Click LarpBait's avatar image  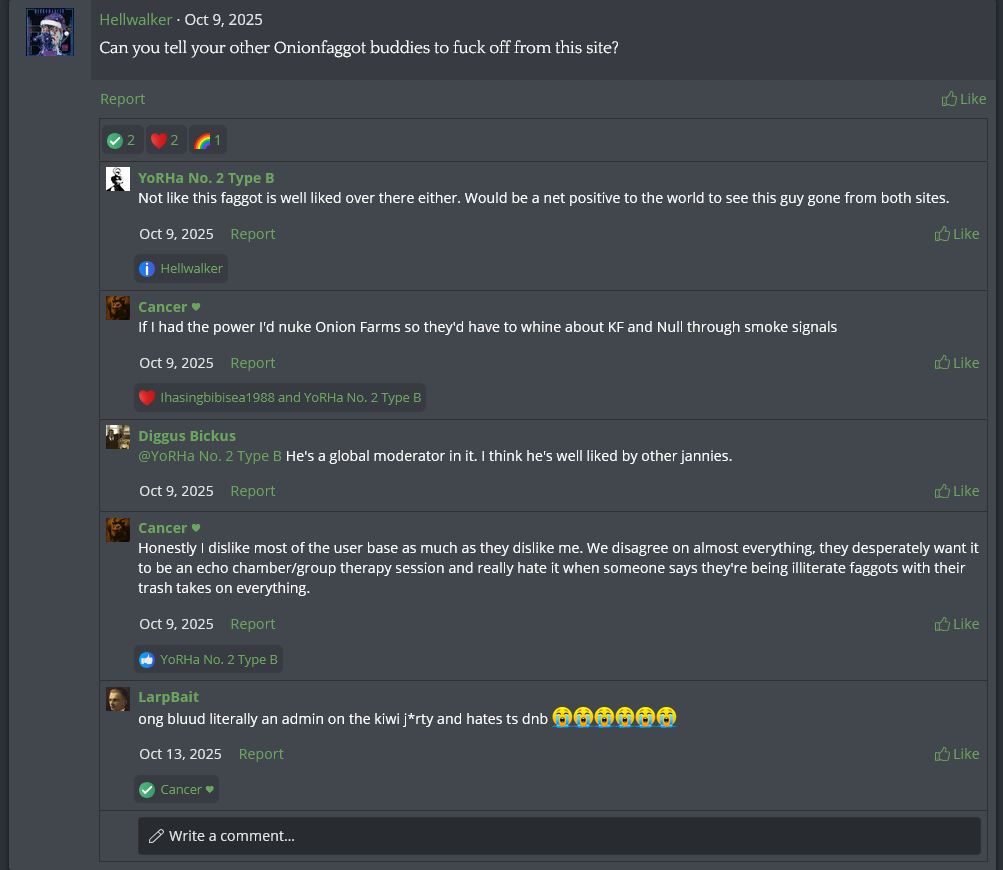[118, 698]
